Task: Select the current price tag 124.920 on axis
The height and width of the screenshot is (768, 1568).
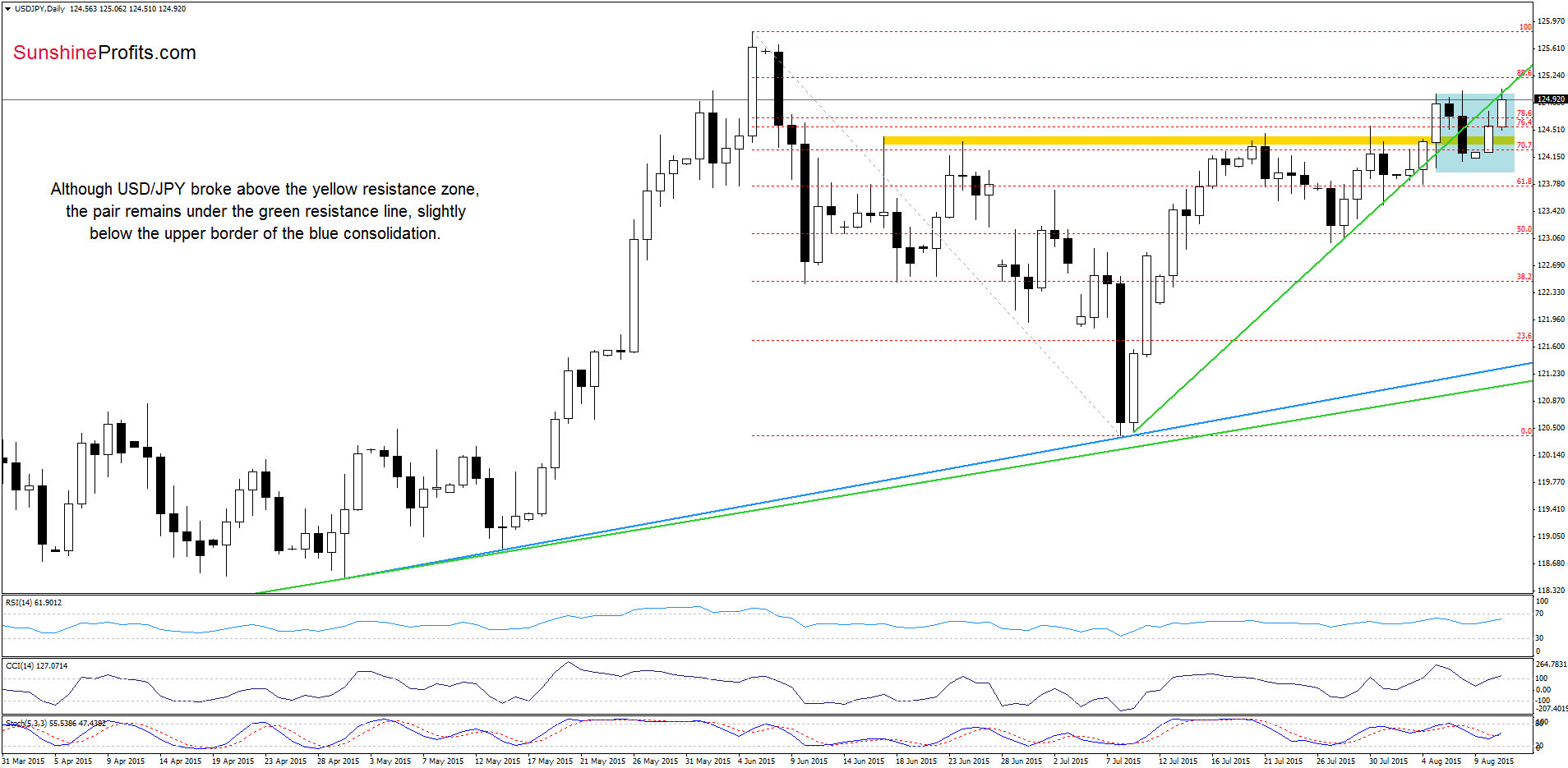Action: [x=1551, y=99]
